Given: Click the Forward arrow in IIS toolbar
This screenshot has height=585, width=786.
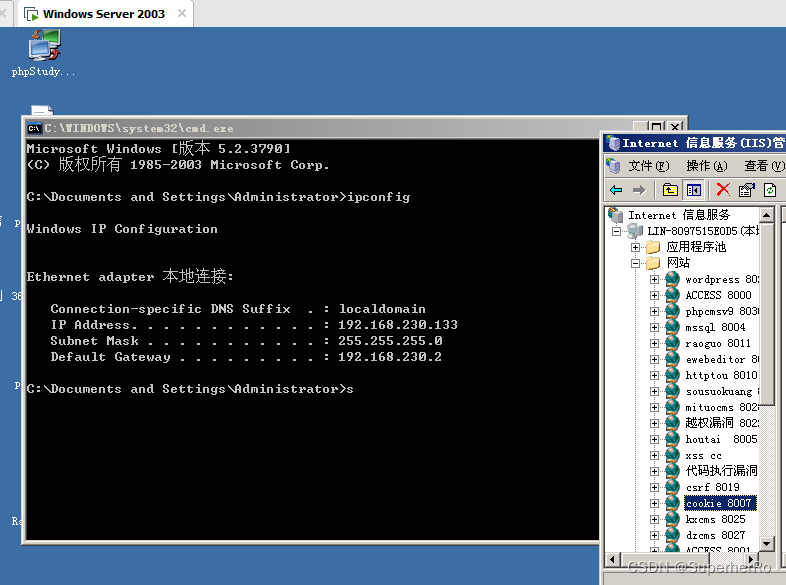Looking at the screenshot, I should click(x=639, y=190).
